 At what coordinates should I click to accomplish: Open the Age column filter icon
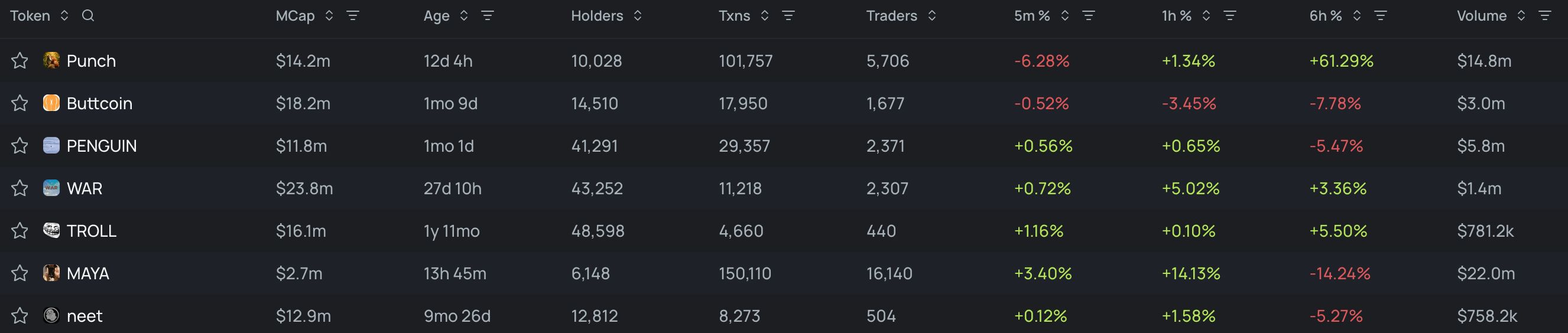[487, 16]
